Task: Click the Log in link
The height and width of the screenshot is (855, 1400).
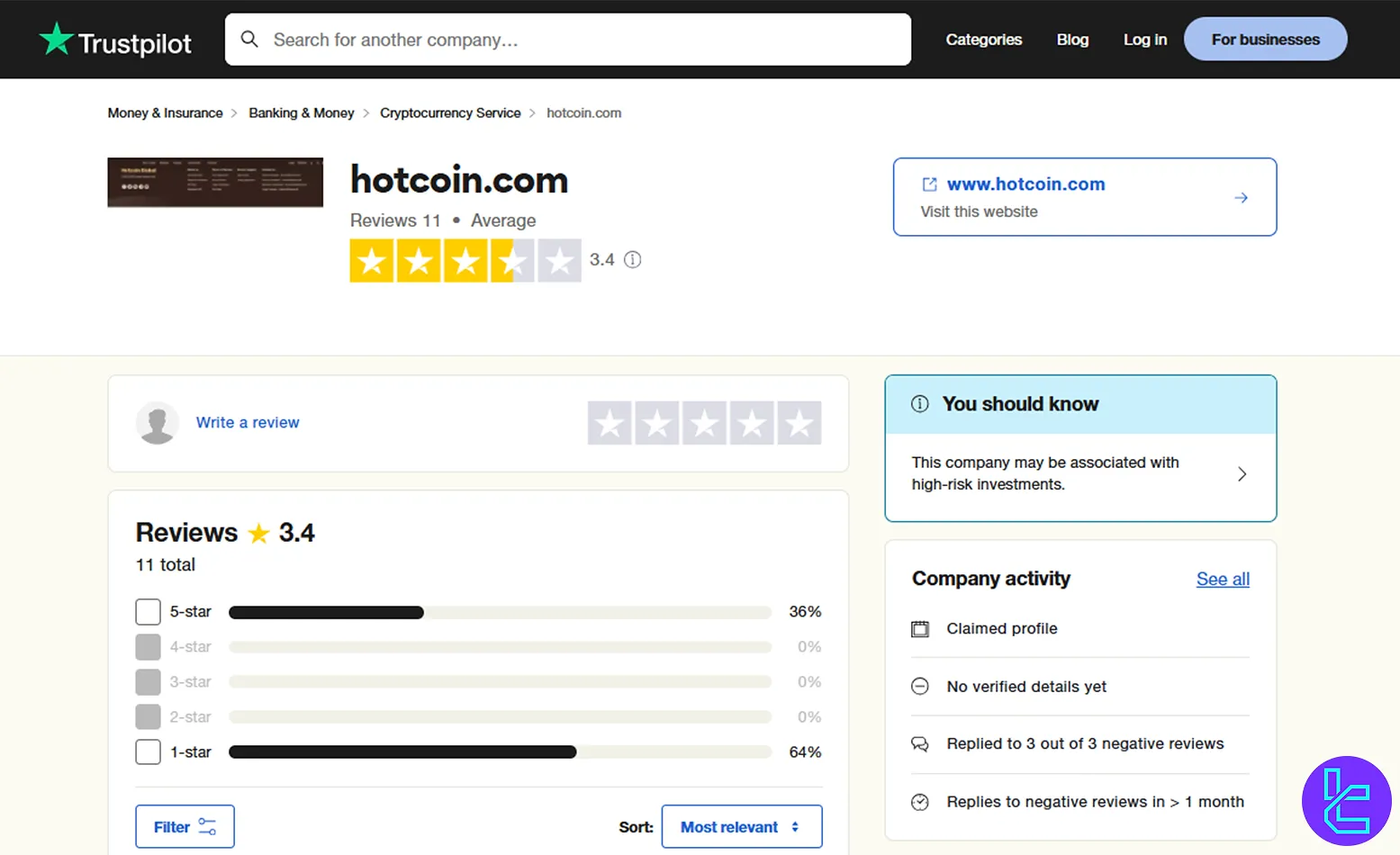Action: (x=1144, y=40)
